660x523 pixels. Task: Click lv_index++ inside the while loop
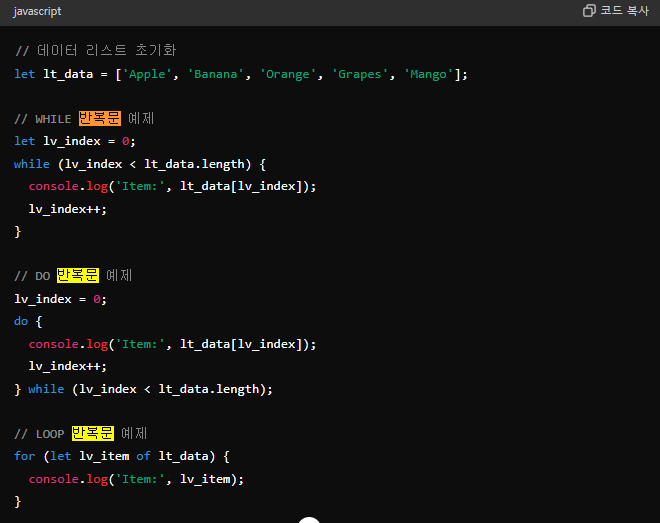pos(67,209)
